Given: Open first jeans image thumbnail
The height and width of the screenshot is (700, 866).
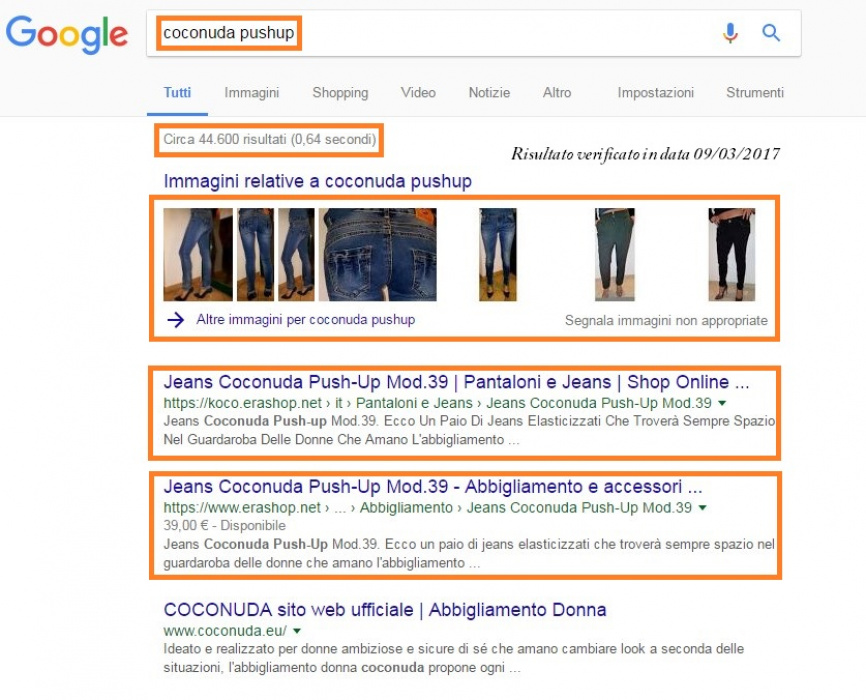Looking at the screenshot, I should pyautogui.click(x=198, y=255).
